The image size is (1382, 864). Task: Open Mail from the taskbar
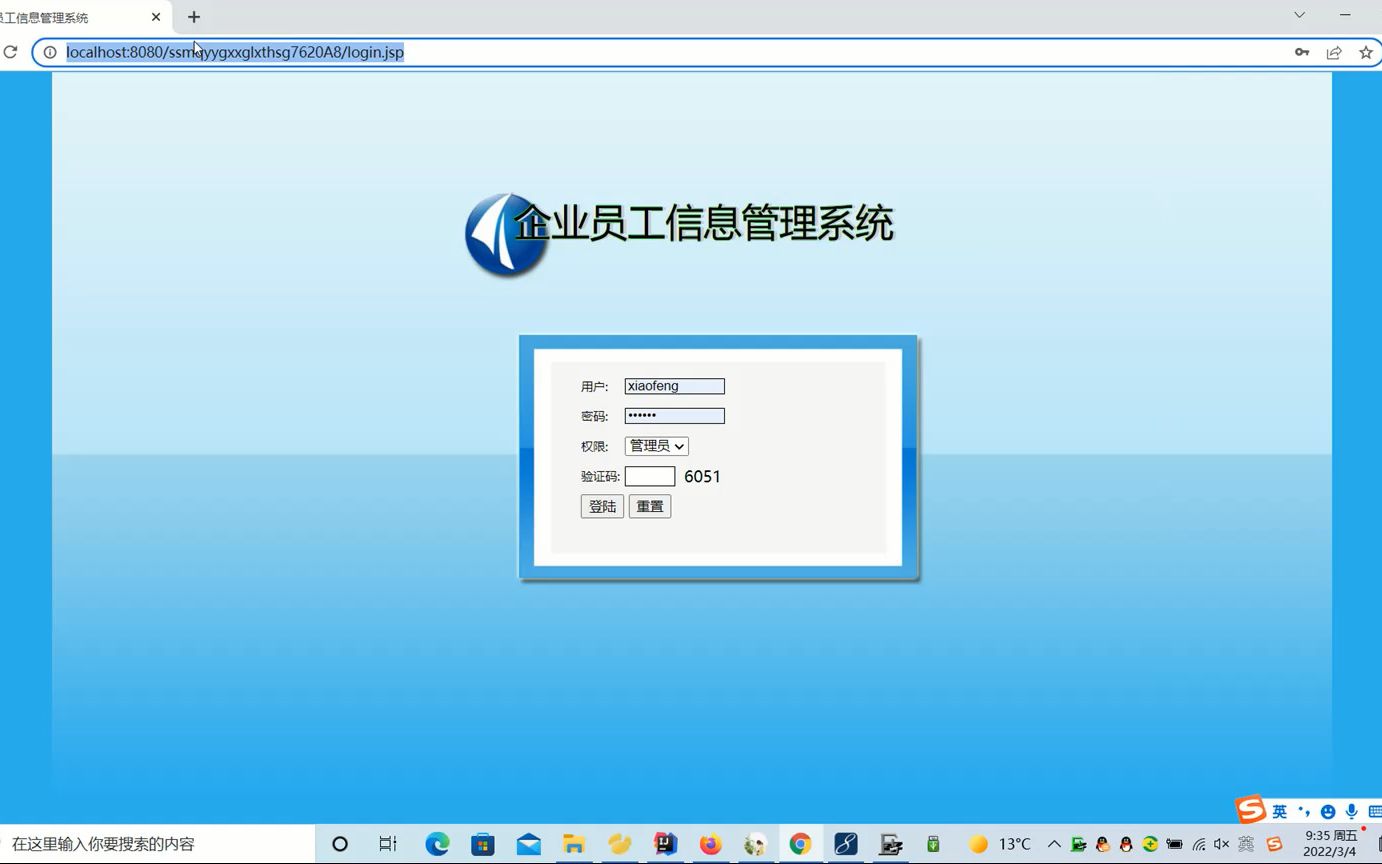tap(528, 843)
